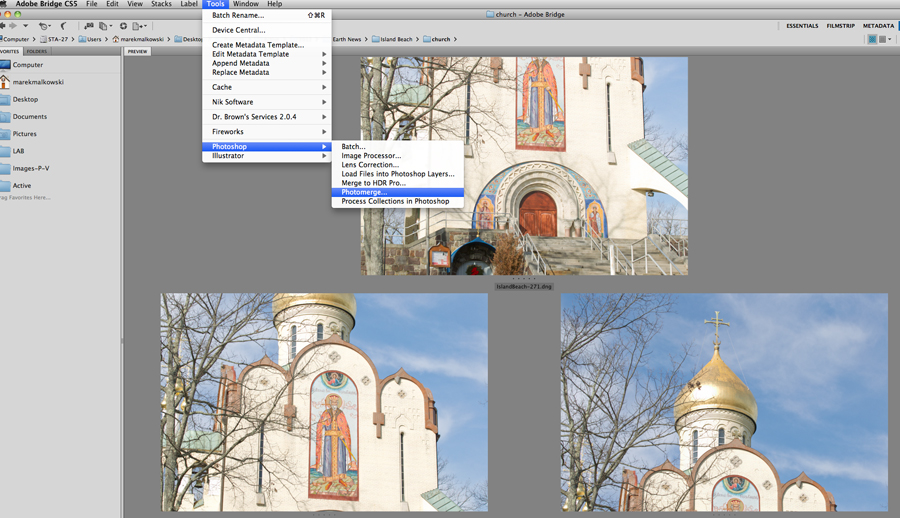Switch to the Filmstrip workspace
This screenshot has height=518, width=900.
coord(840,26)
